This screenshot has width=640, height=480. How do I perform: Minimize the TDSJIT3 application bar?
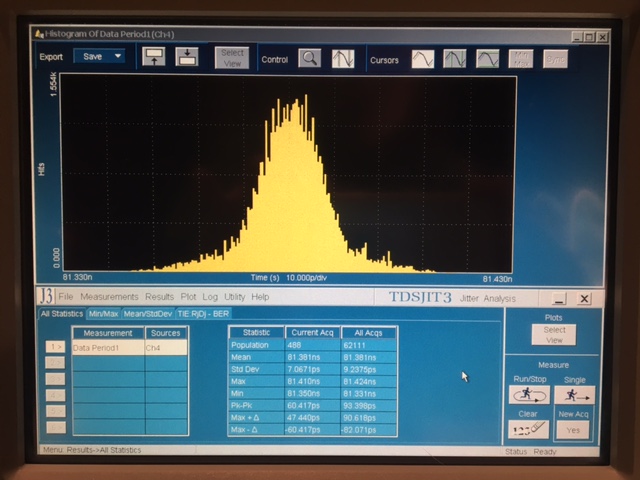point(559,298)
